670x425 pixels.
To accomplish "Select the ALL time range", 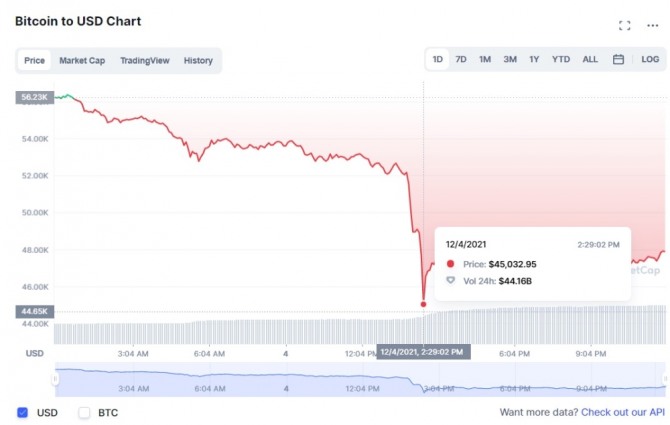I will (x=590, y=59).
